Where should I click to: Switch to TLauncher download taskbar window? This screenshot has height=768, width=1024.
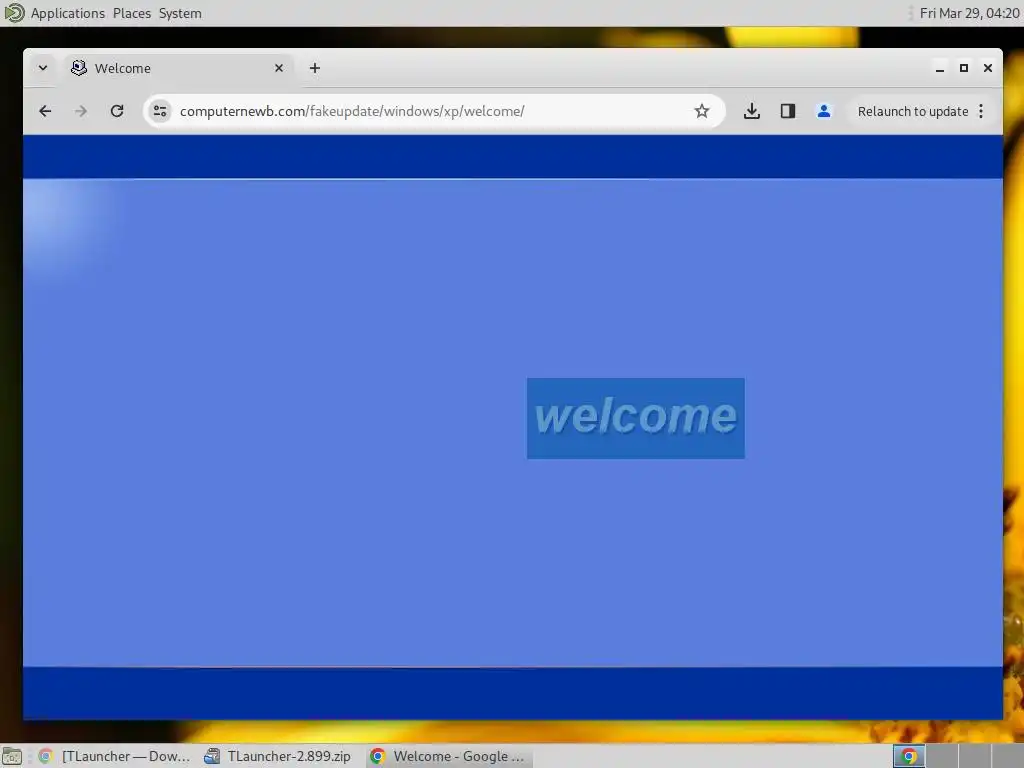pos(114,756)
